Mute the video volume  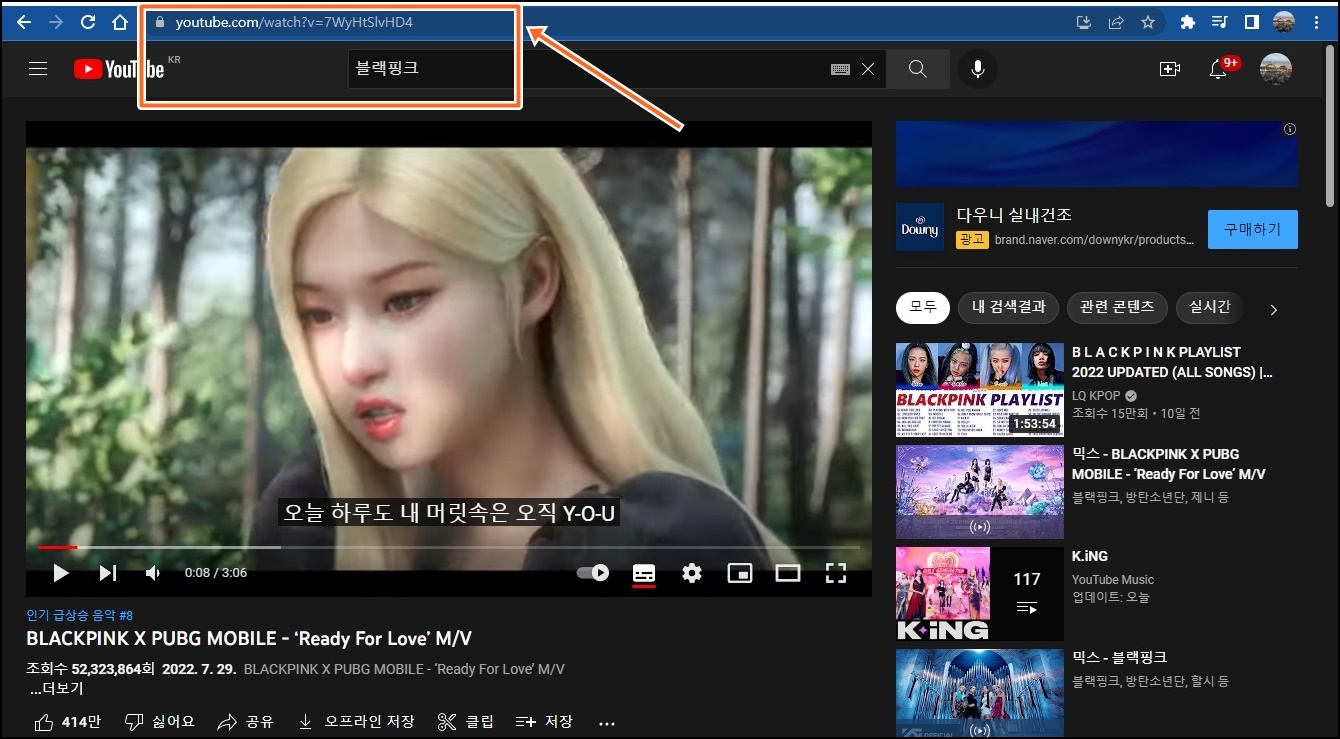click(x=152, y=573)
